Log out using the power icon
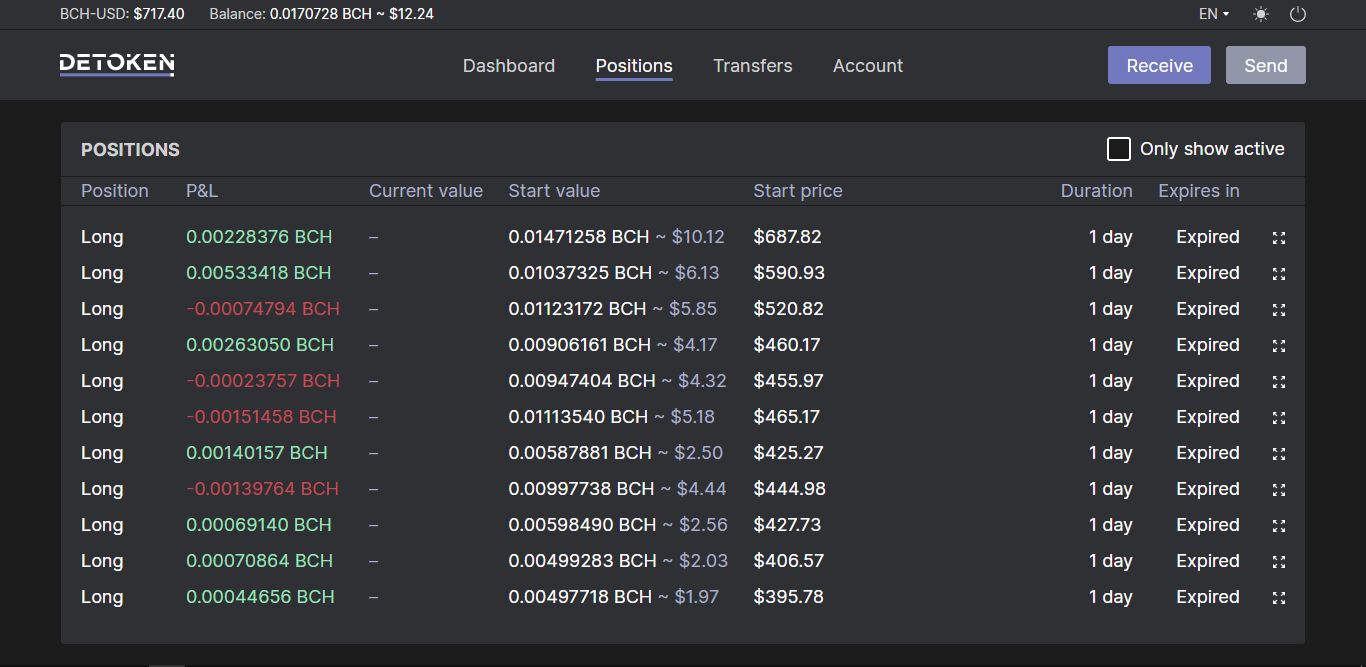1366x667 pixels. [x=1298, y=14]
